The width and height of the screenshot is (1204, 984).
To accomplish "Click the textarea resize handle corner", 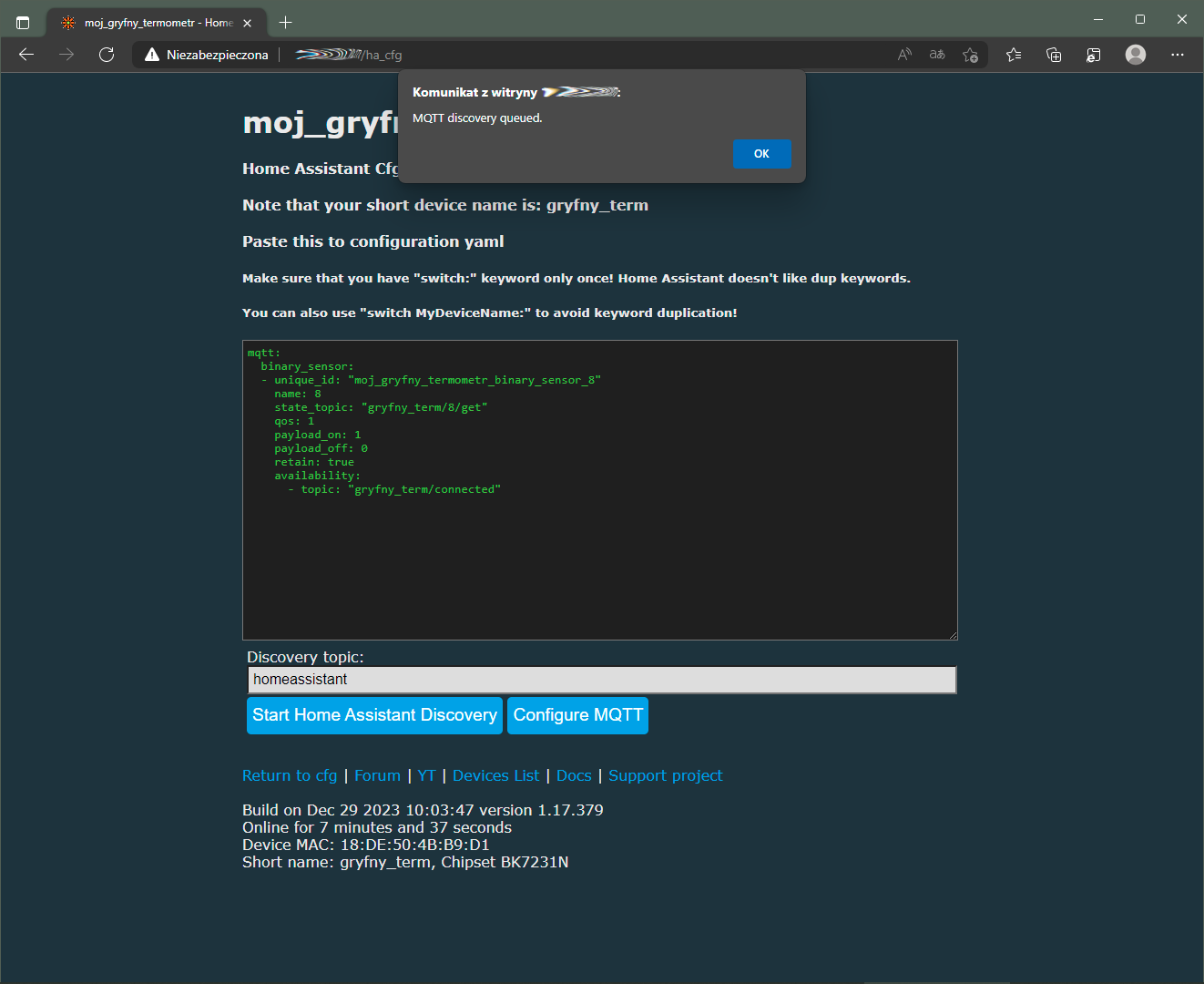I will (x=953, y=635).
